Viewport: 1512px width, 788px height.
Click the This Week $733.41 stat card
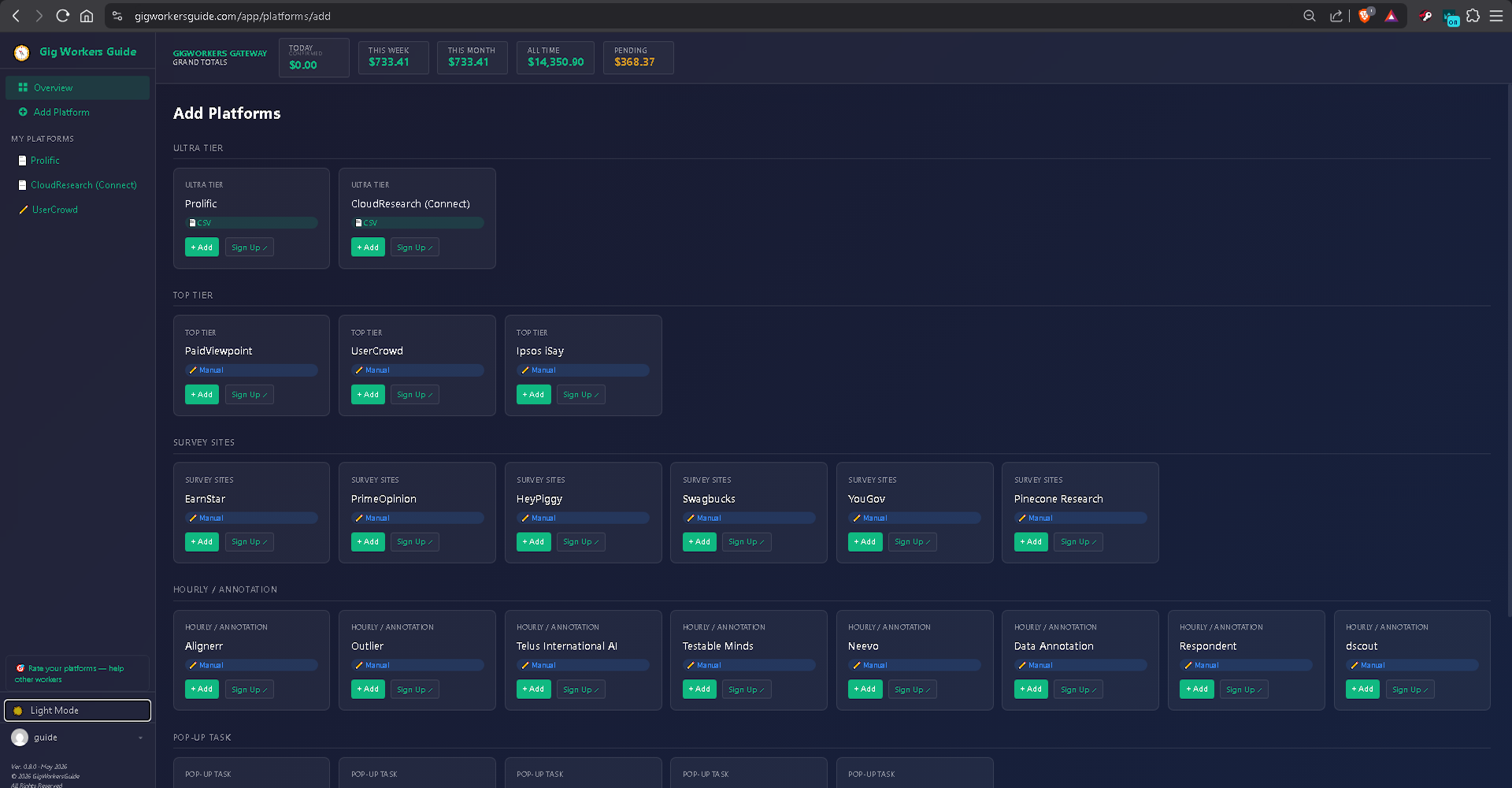393,58
